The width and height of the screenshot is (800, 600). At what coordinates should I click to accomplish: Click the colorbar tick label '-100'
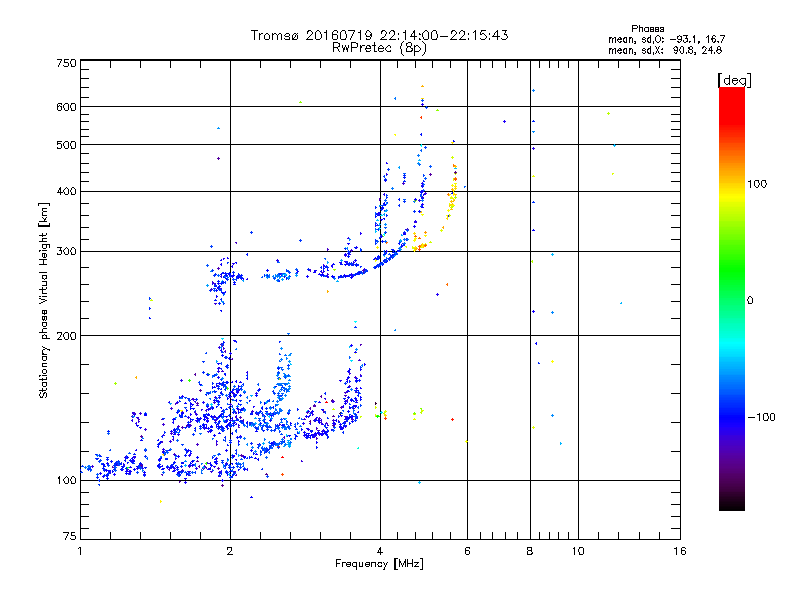pos(761,417)
